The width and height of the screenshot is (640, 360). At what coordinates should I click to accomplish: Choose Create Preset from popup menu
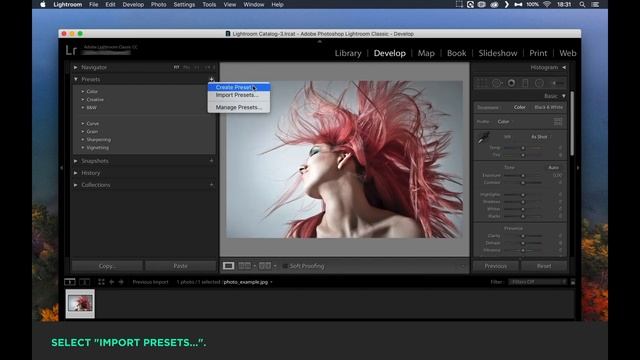point(239,87)
